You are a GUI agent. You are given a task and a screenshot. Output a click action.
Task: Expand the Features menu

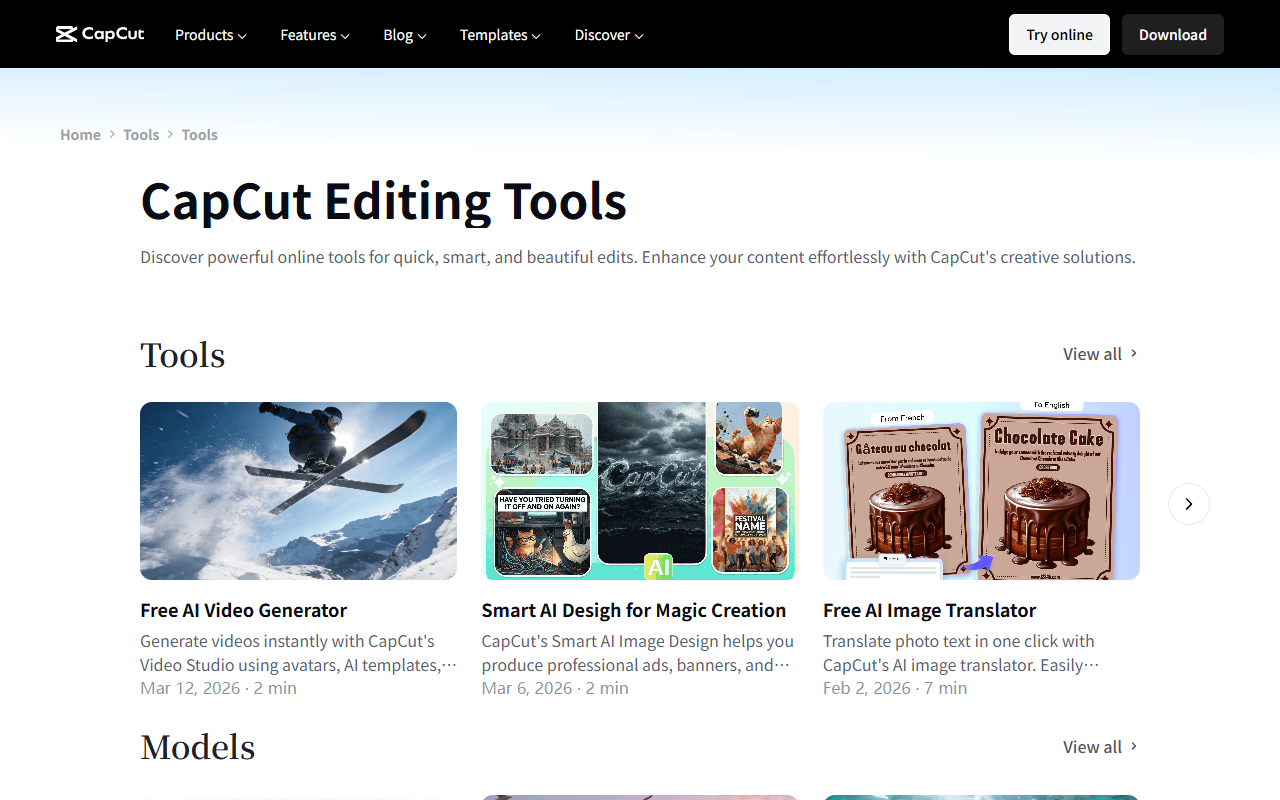[x=315, y=35]
